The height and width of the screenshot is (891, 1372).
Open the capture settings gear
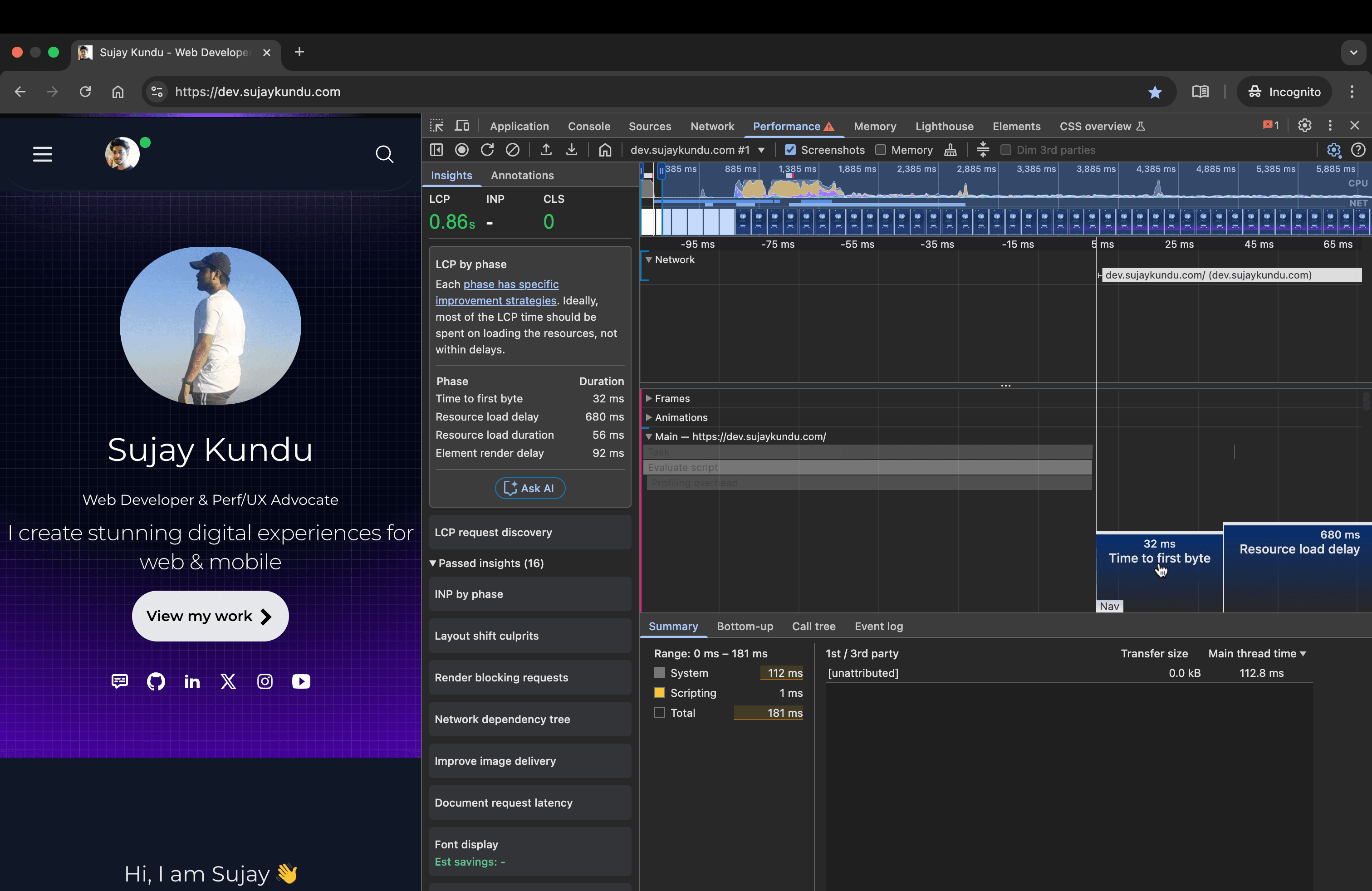pos(1333,150)
